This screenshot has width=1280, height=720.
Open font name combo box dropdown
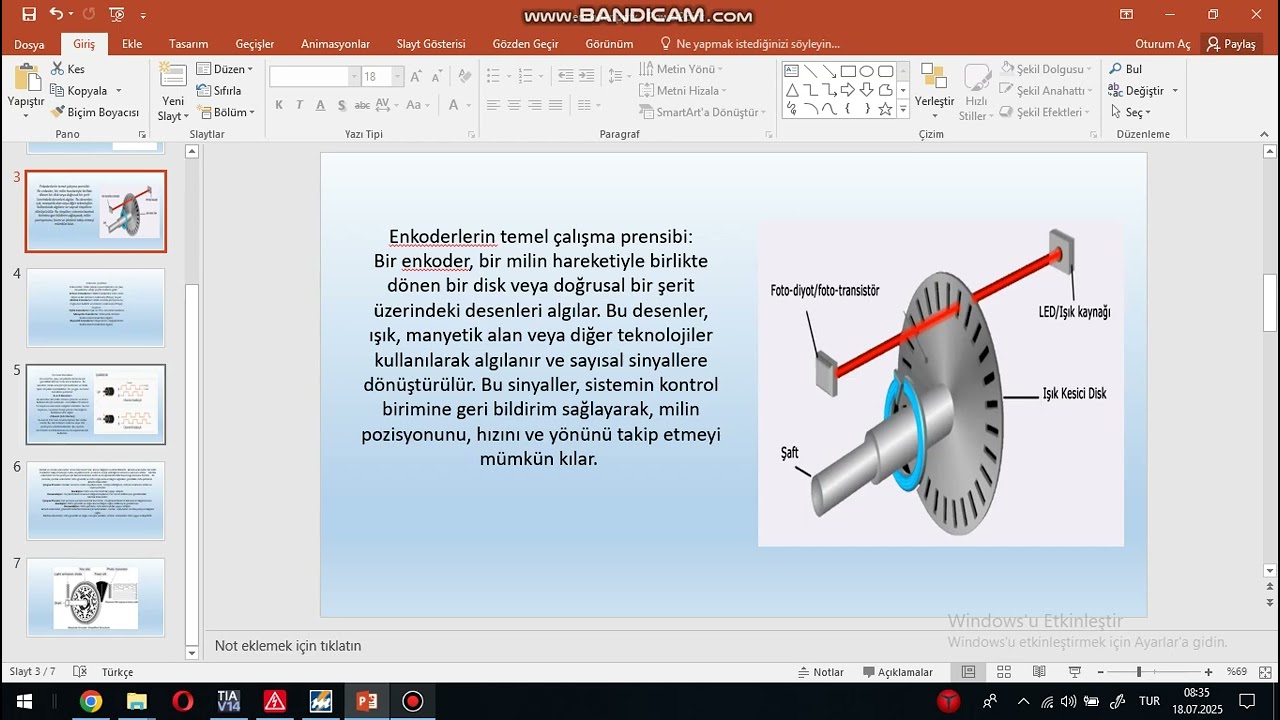coord(354,77)
